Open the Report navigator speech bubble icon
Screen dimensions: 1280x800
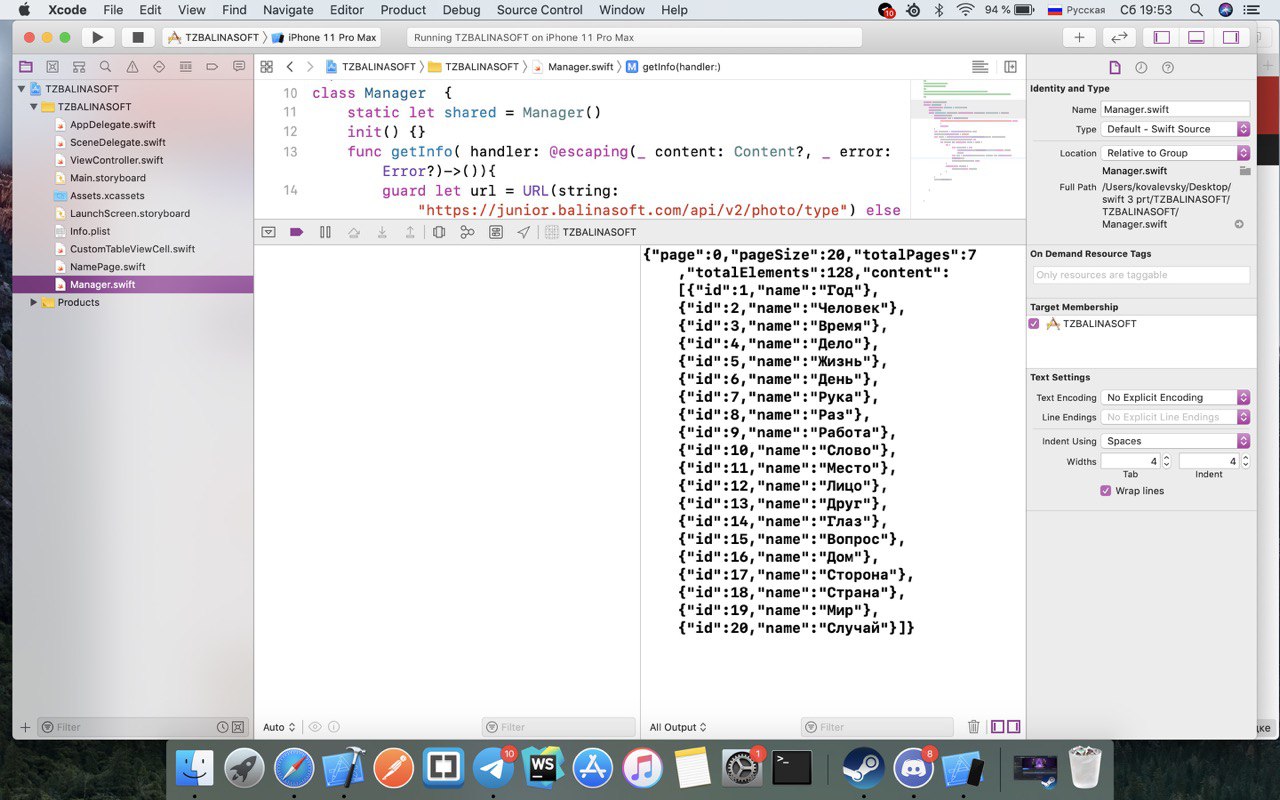[x=238, y=67]
